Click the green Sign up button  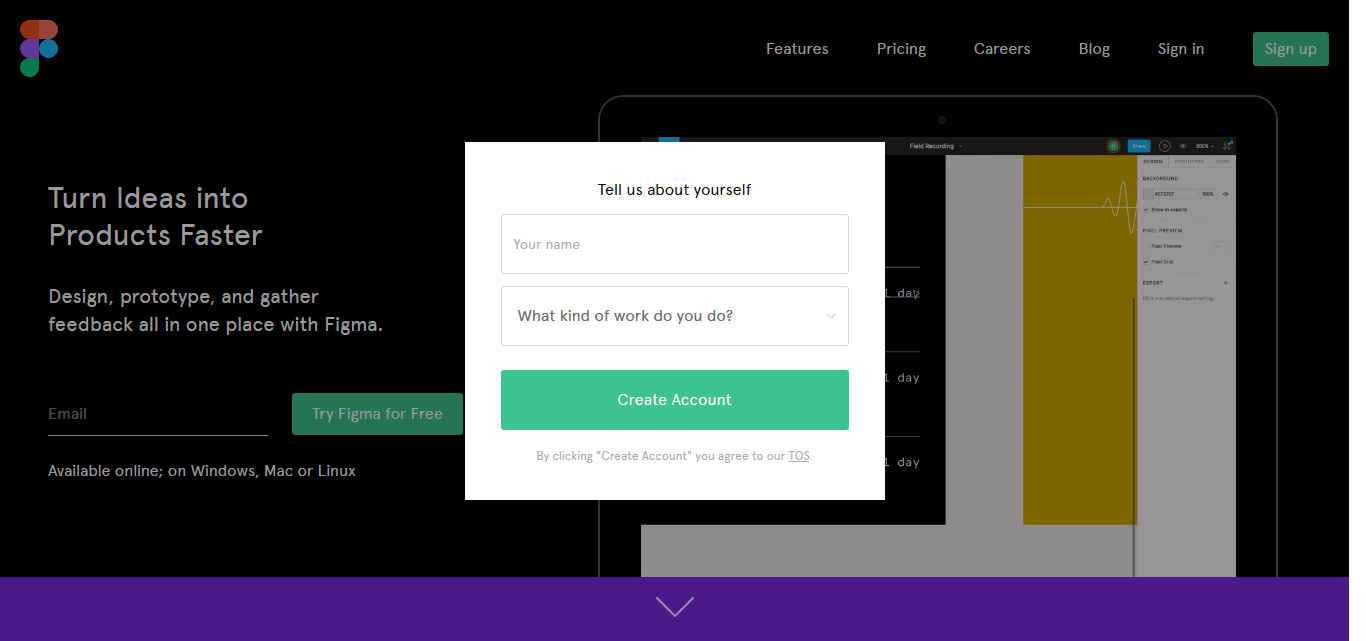coord(1290,49)
